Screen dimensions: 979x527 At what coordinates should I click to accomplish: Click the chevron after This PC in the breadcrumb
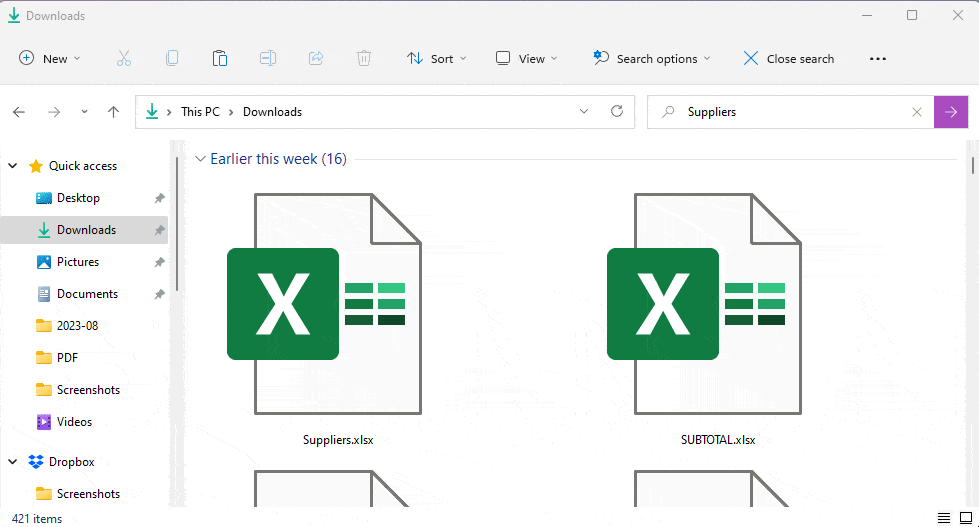[231, 112]
